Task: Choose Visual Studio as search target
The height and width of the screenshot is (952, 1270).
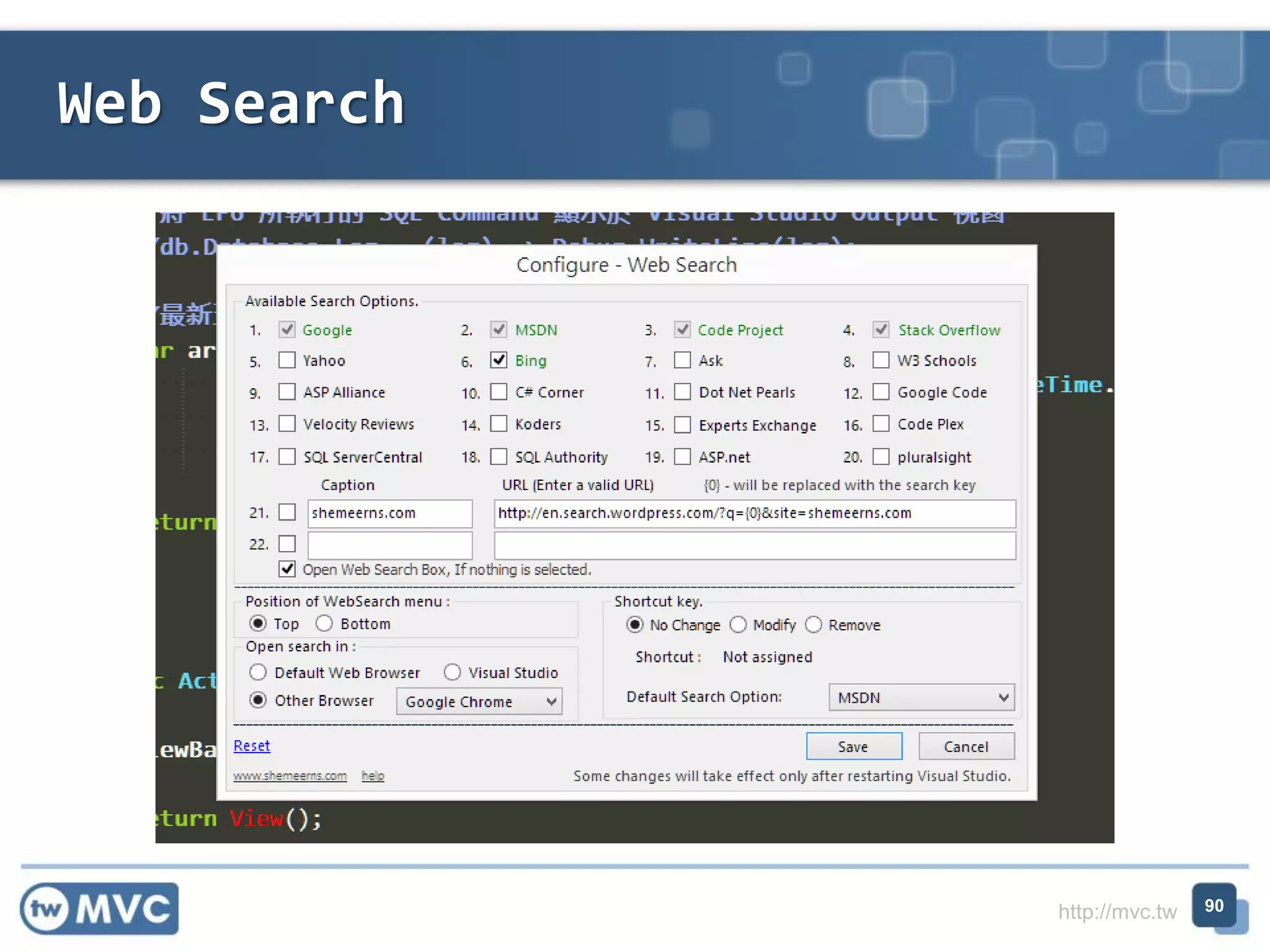Action: pyautogui.click(x=453, y=672)
